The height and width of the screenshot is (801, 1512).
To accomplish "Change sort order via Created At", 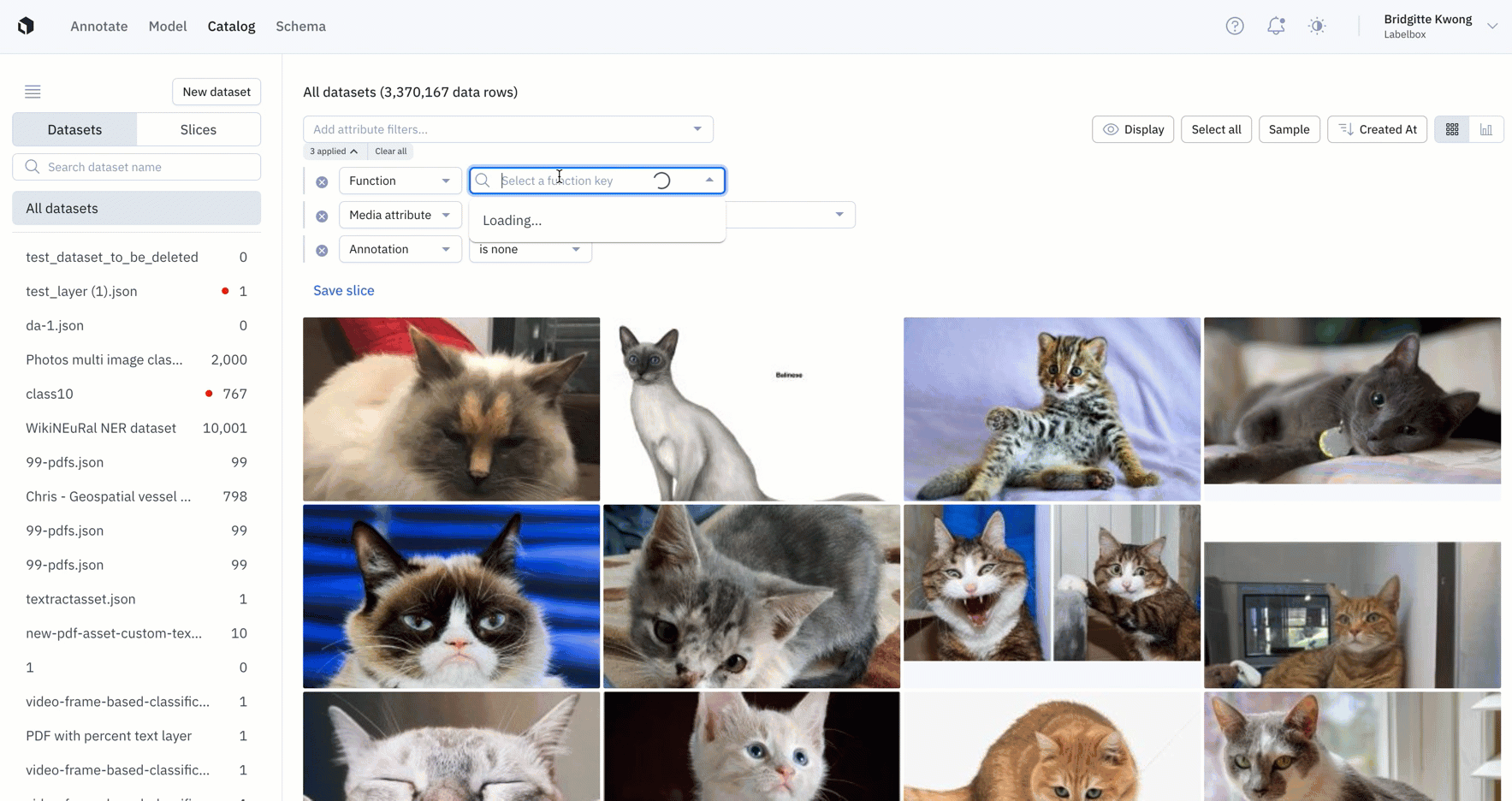I will pyautogui.click(x=1377, y=129).
